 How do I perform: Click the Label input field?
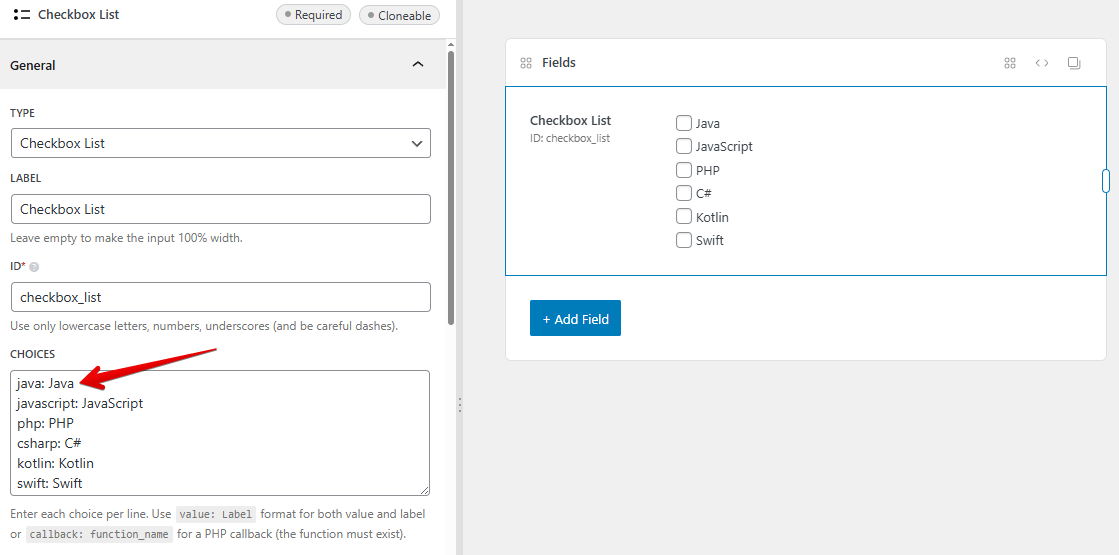(221, 209)
